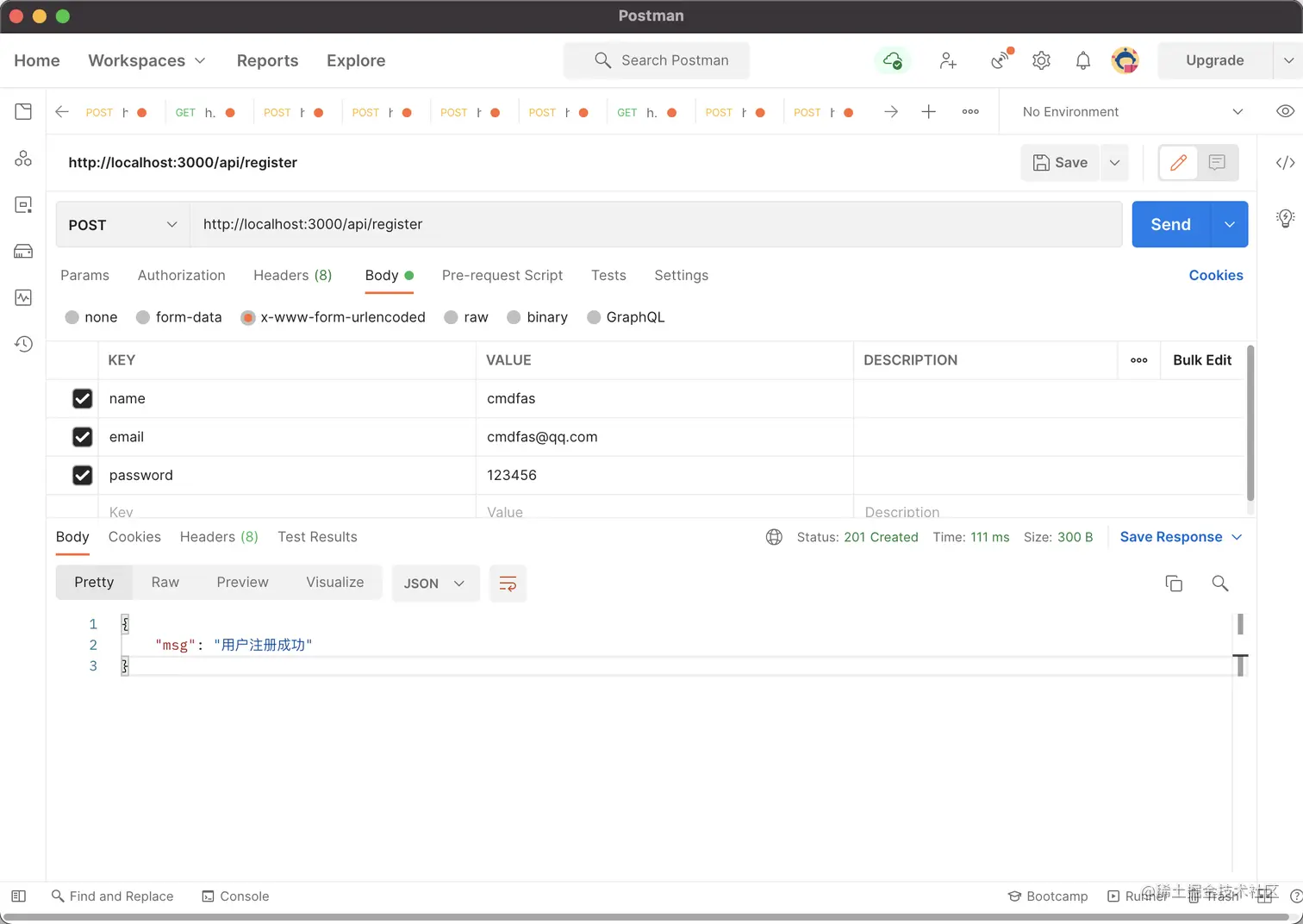The width and height of the screenshot is (1303, 924).
Task: Open the satellite capture requests icon
Action: 1000,59
